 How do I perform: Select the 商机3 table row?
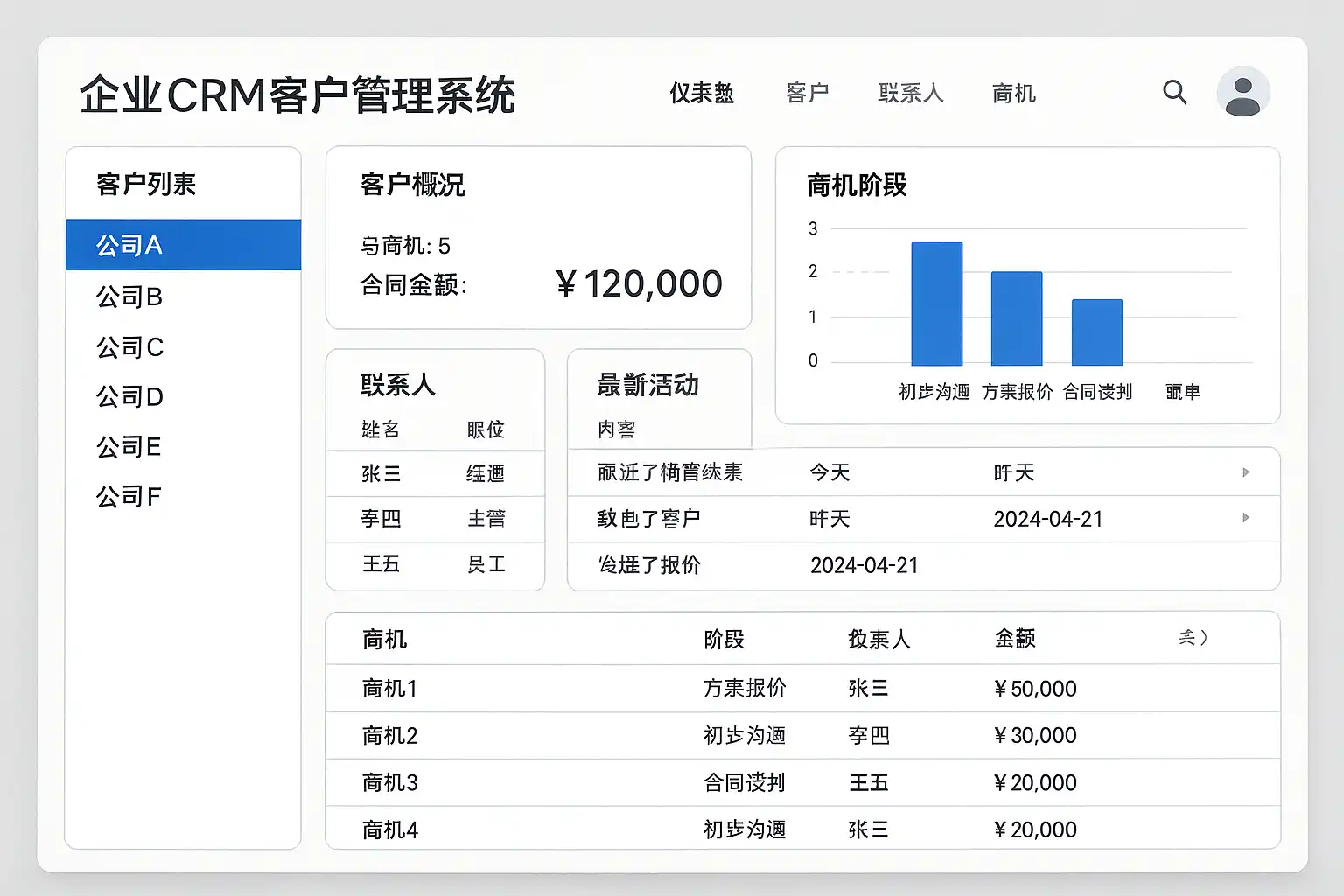(390, 782)
